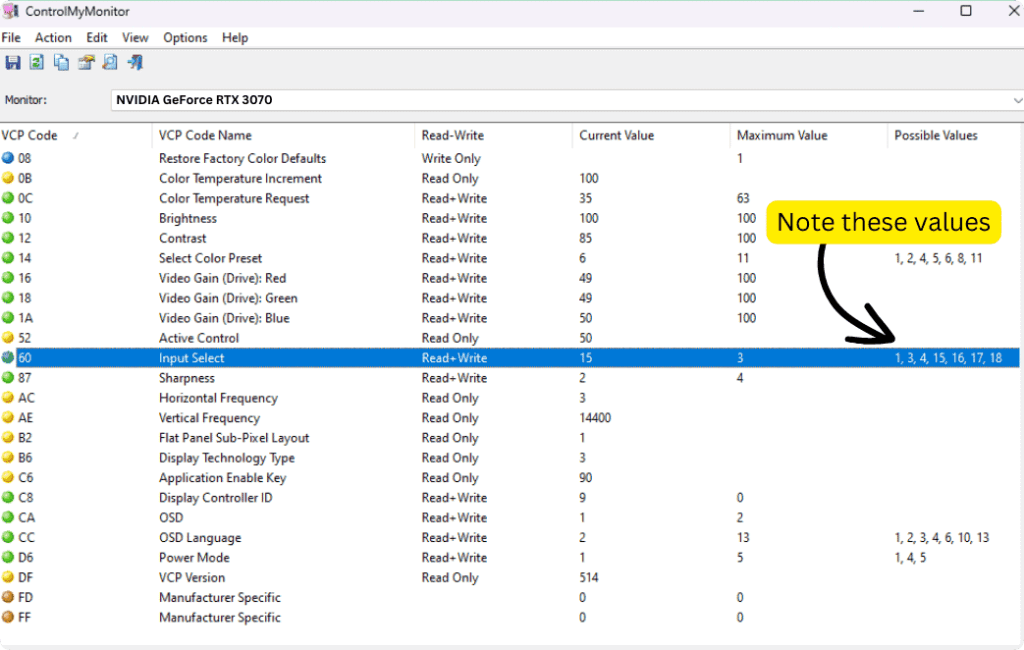Click the green status dot beside VCP code 60

[x=9, y=358]
